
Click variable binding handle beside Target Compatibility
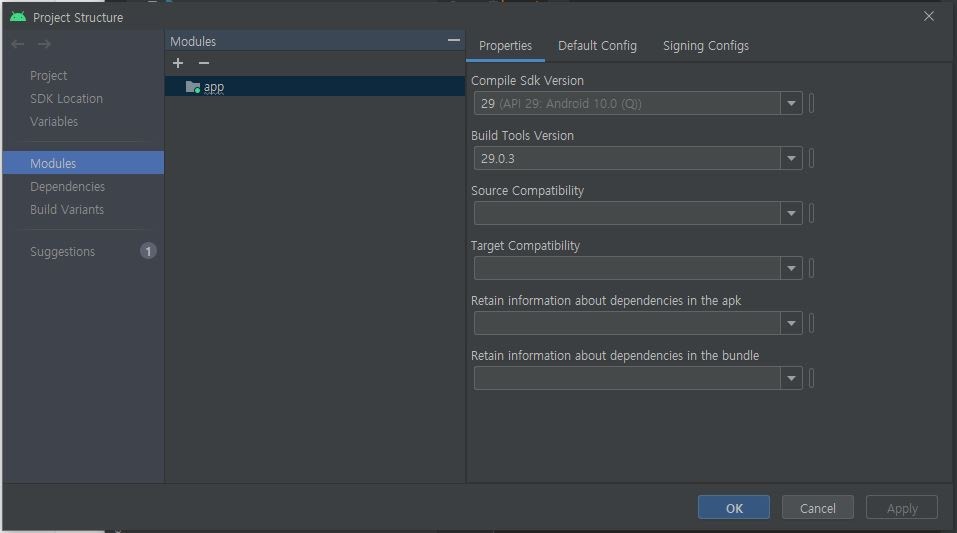pos(811,268)
